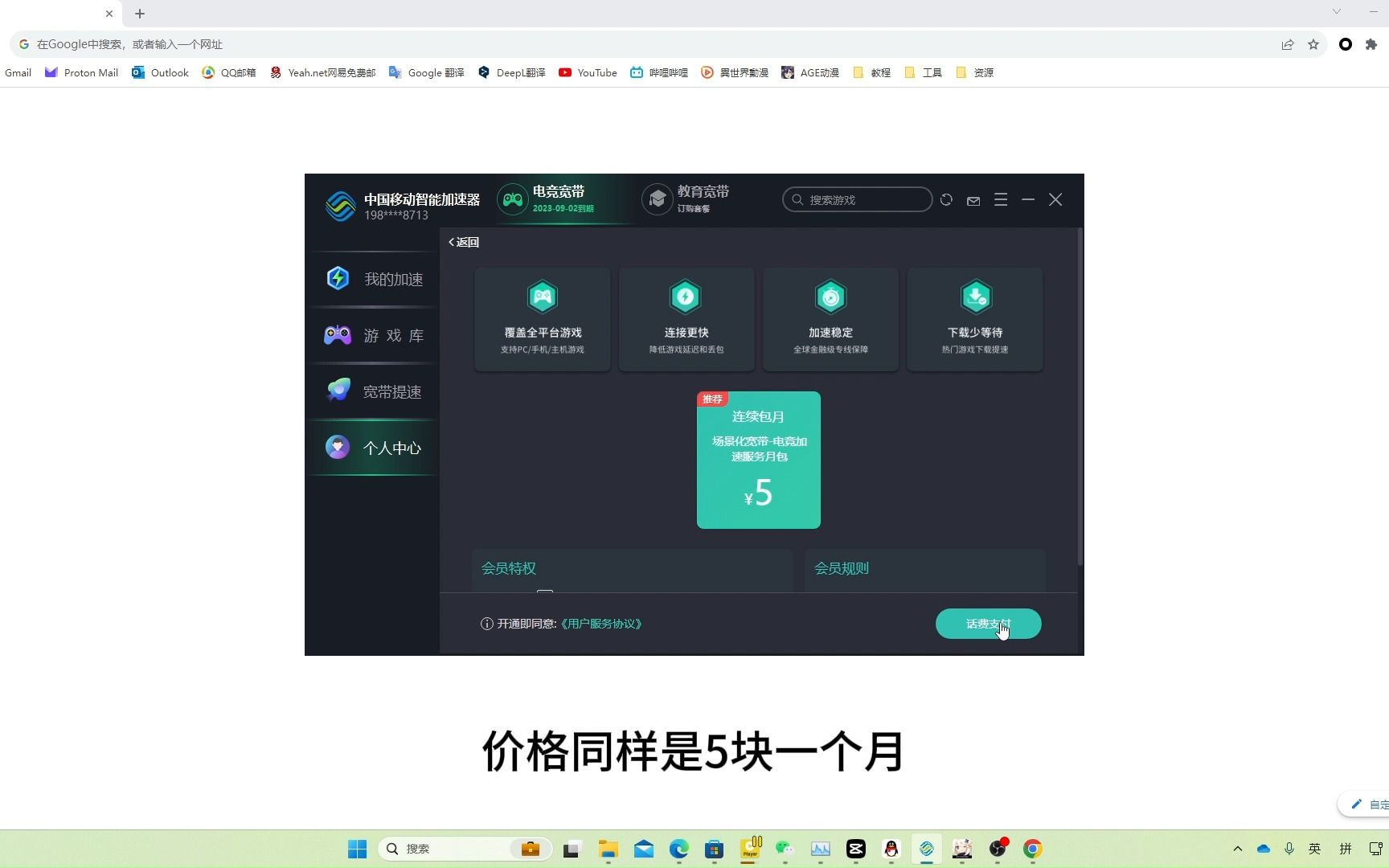Open the Google 翻译 bookmark
Viewport: 1389px width, 868px height.
click(427, 72)
